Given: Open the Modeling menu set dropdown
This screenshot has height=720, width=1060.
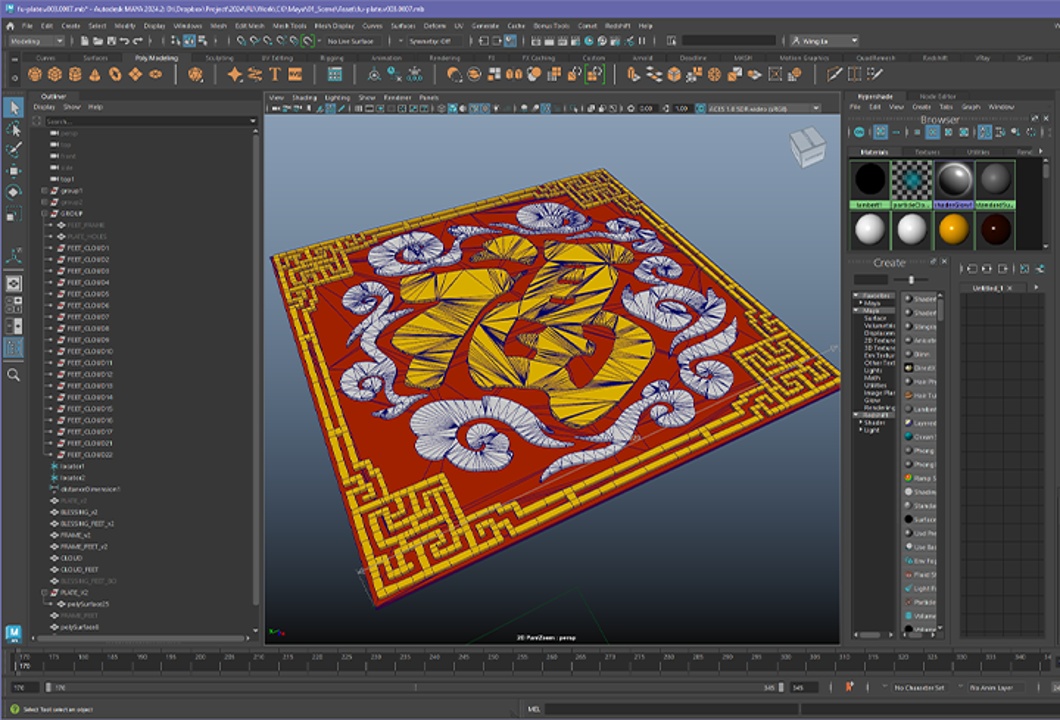Looking at the screenshot, I should [x=37, y=41].
